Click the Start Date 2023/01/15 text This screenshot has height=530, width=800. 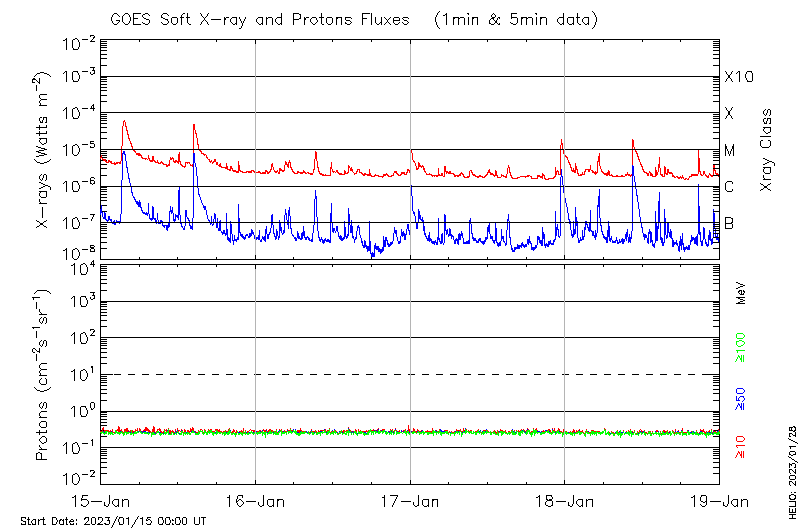pos(113,521)
